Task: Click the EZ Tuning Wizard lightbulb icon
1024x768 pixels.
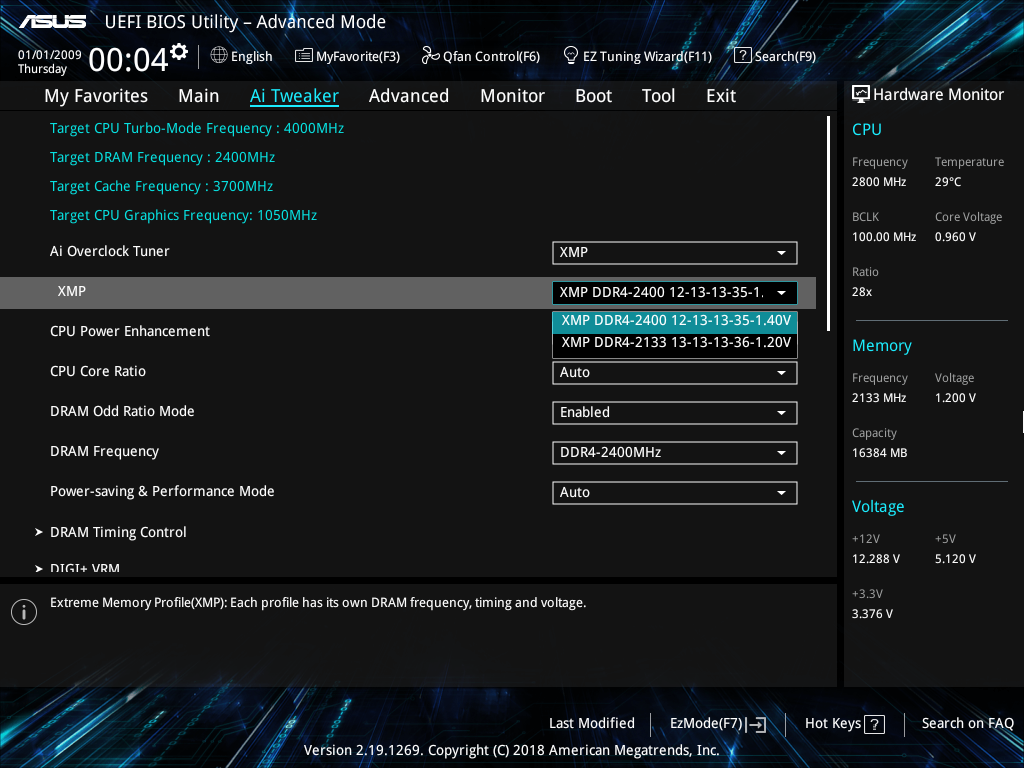Action: coord(571,56)
